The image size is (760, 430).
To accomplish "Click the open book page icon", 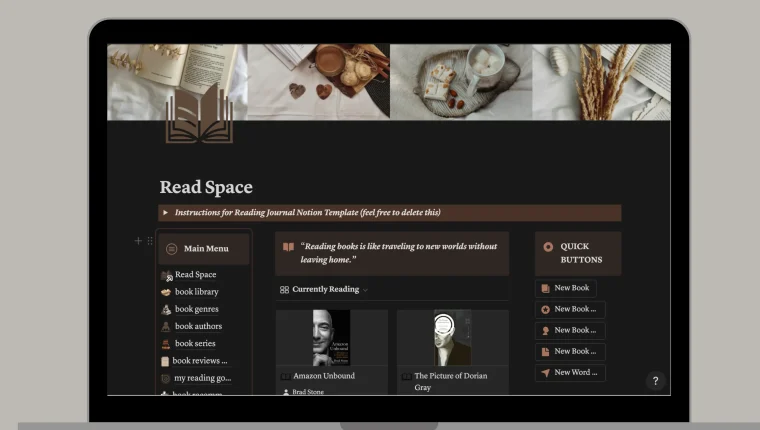I will tap(199, 115).
